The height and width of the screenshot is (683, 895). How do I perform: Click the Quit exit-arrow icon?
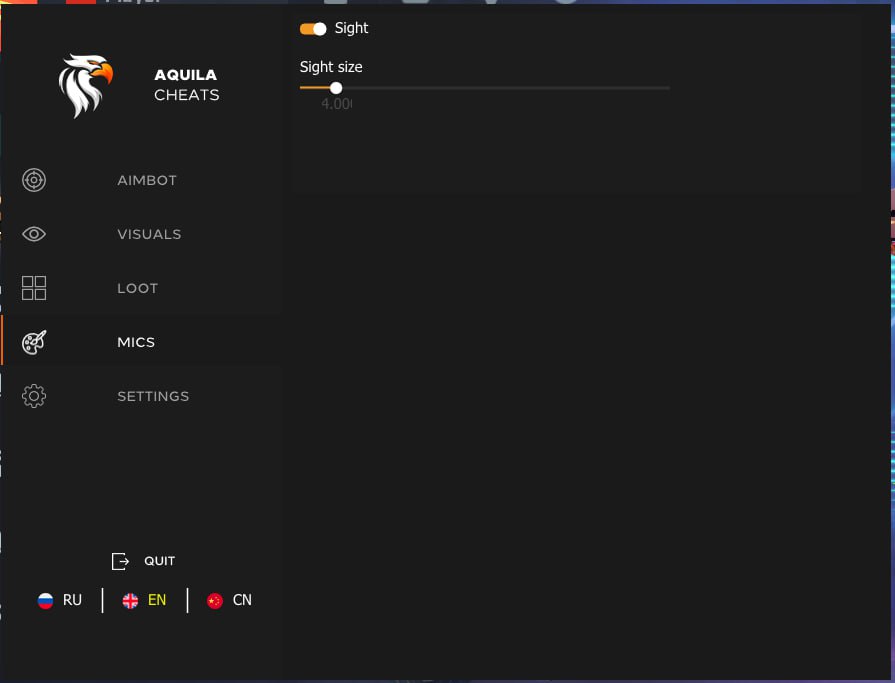tap(121, 561)
